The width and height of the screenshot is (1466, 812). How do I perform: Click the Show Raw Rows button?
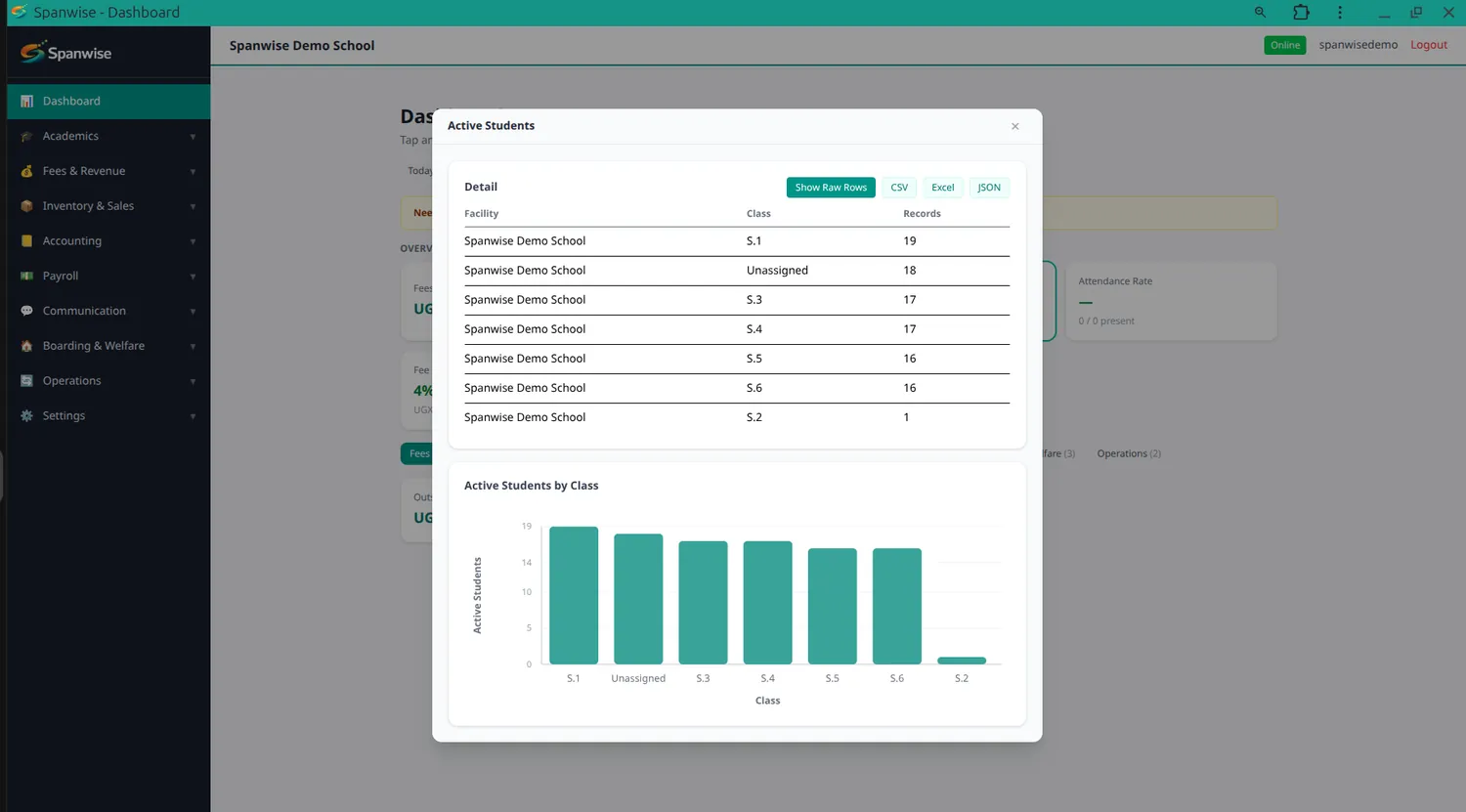831,188
